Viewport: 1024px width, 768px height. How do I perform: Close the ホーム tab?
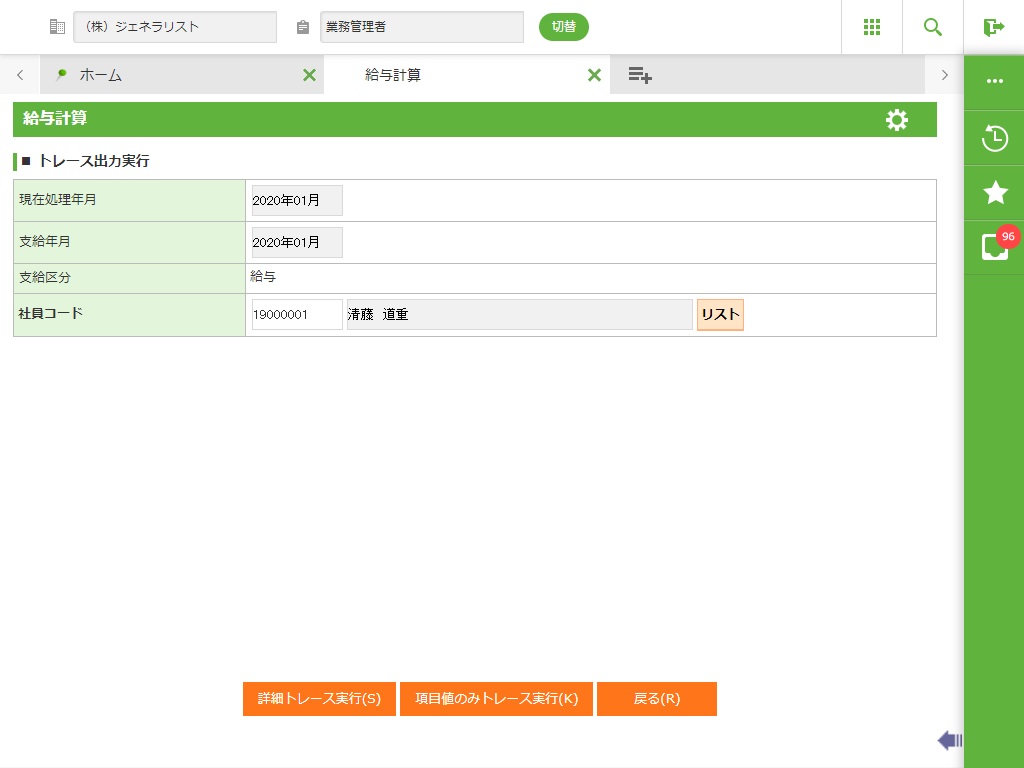click(x=309, y=75)
